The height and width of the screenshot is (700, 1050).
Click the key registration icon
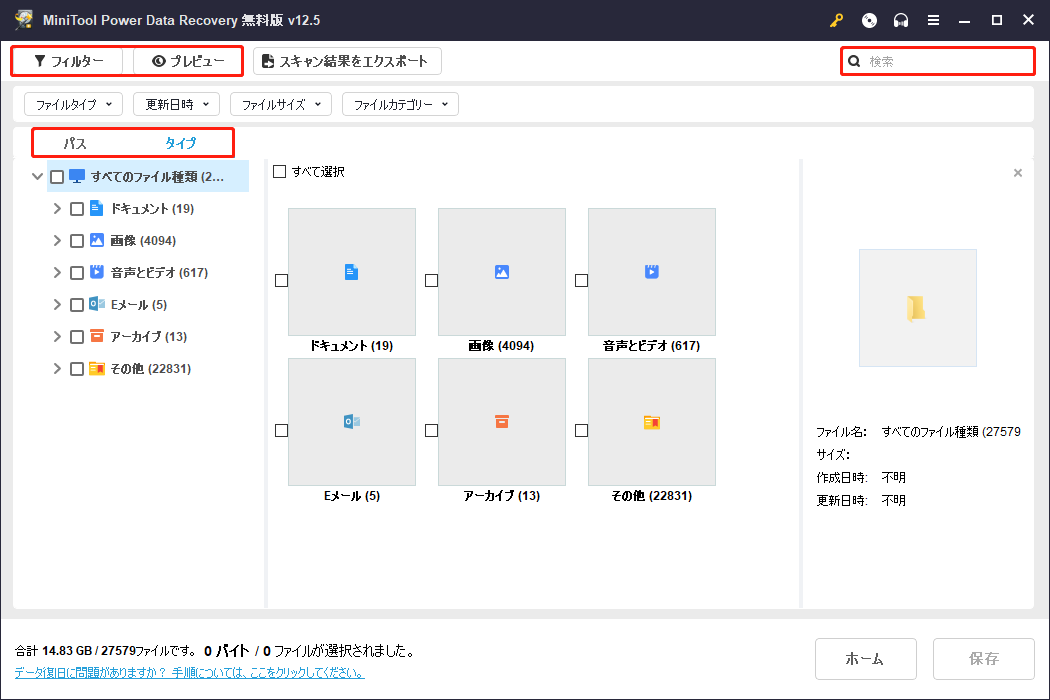point(836,20)
